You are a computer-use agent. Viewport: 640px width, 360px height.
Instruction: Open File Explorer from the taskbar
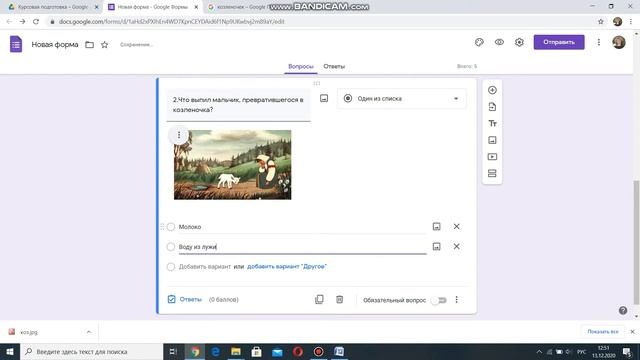236,351
